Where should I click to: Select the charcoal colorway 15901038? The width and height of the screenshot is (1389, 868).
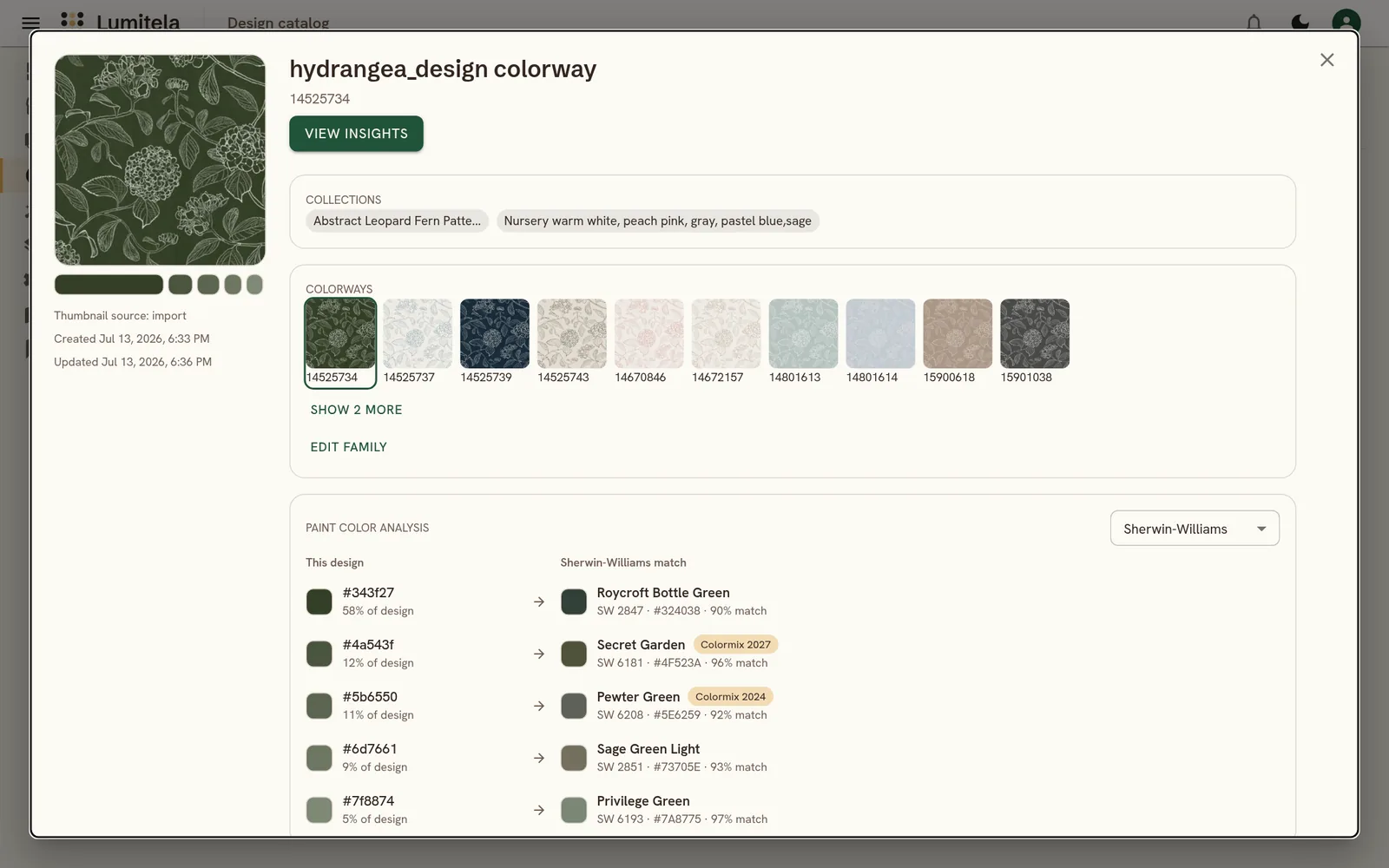[x=1035, y=342]
